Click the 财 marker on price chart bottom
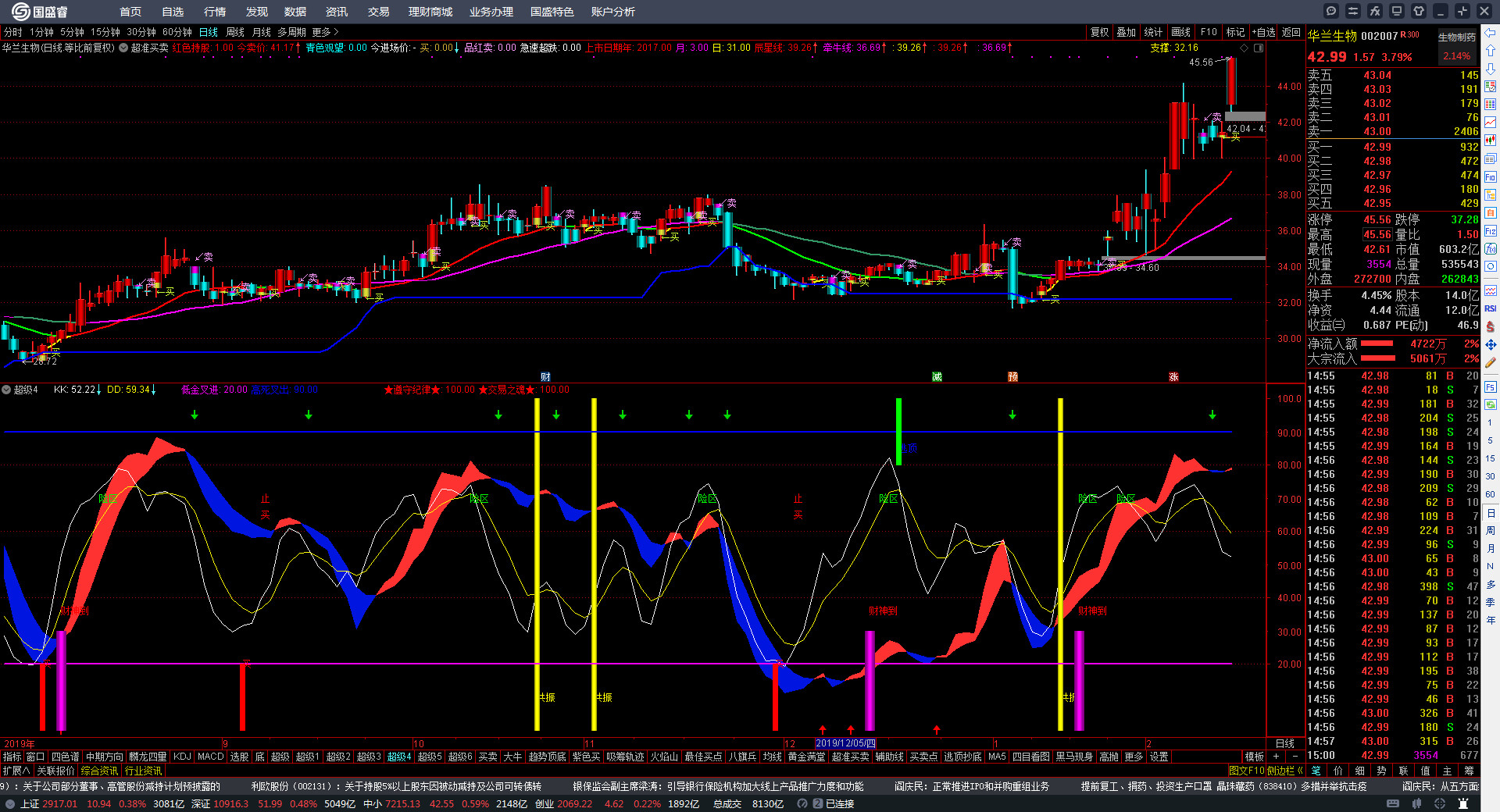 click(x=545, y=376)
